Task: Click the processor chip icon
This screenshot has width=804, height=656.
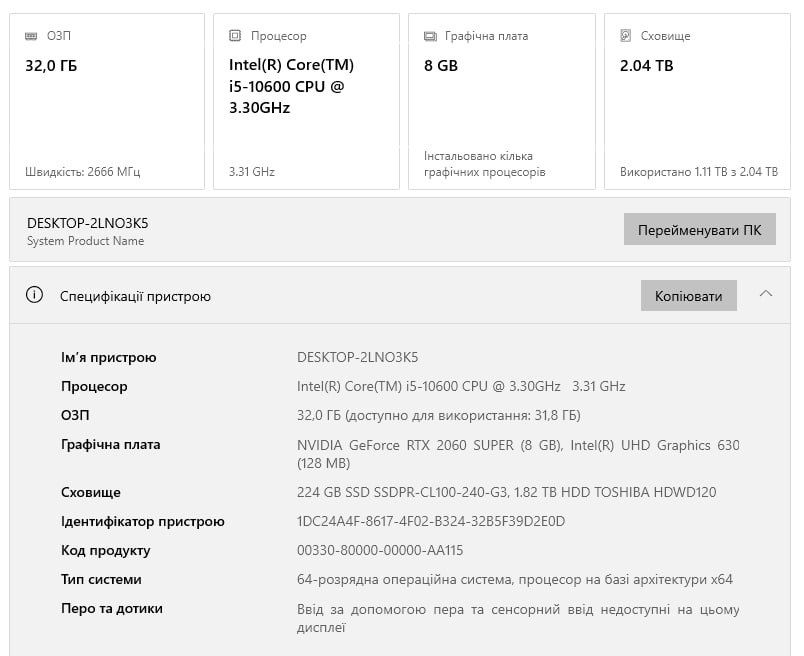Action: [235, 36]
